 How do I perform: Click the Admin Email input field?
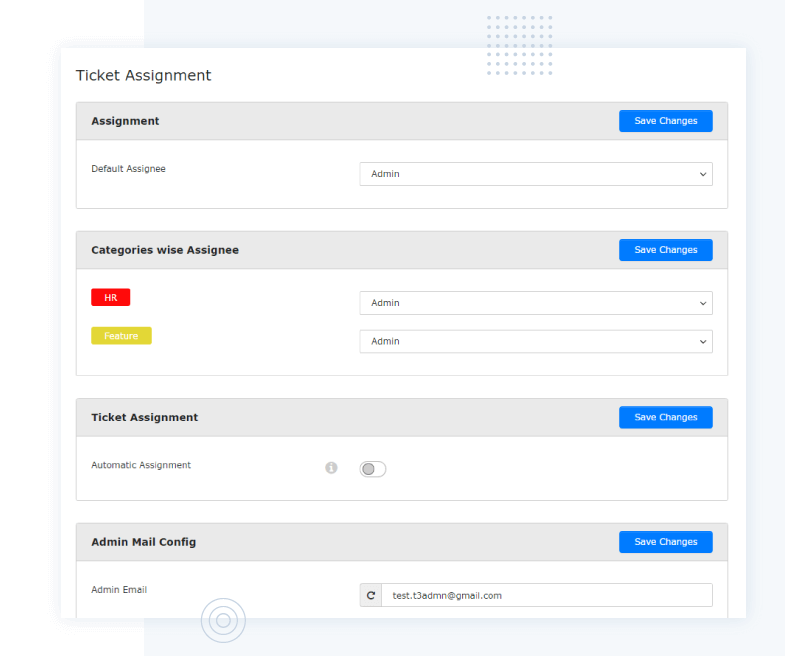546,595
